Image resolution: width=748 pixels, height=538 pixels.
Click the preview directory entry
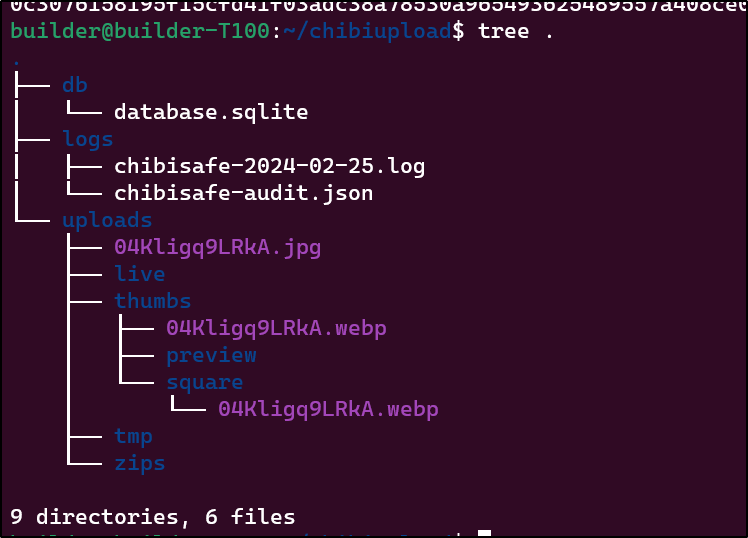pos(211,356)
